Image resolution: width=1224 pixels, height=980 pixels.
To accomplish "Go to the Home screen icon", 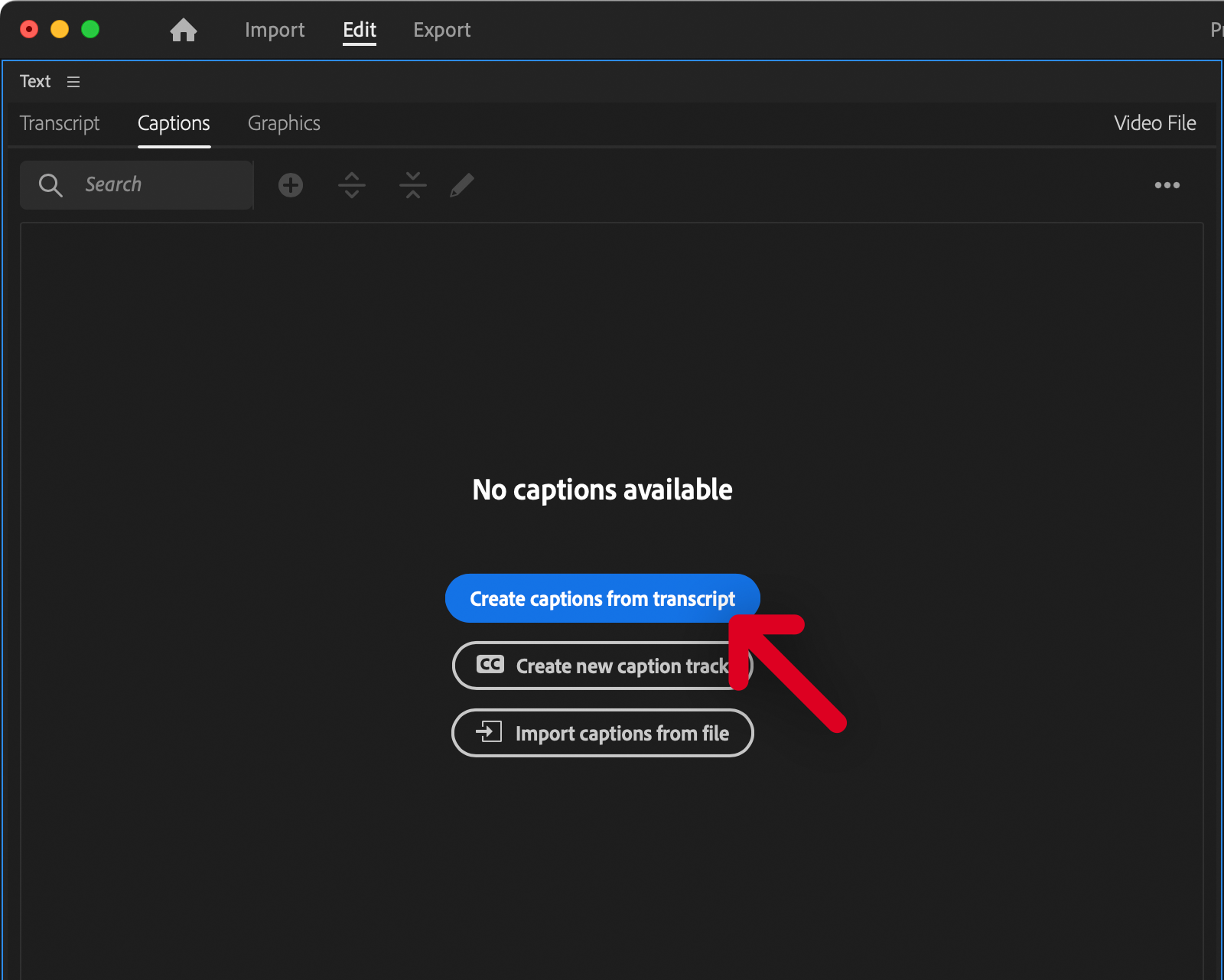I will (184, 30).
